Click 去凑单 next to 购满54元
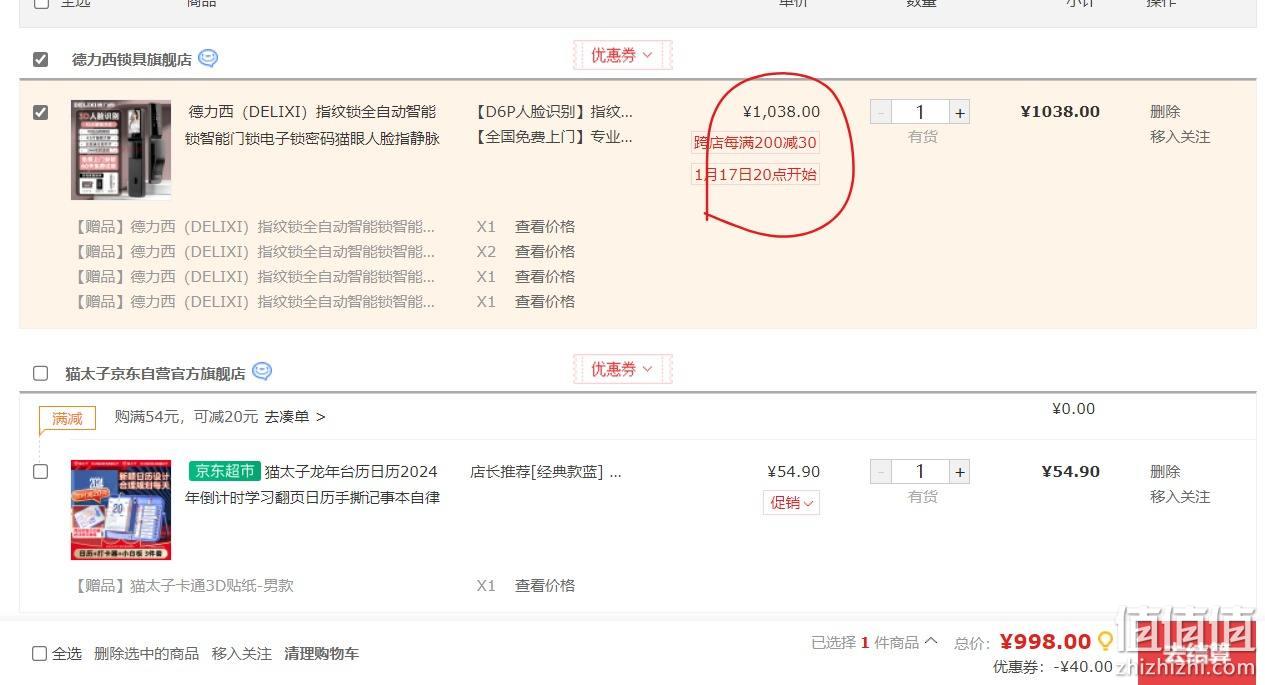The image size is (1265, 685). tap(295, 417)
